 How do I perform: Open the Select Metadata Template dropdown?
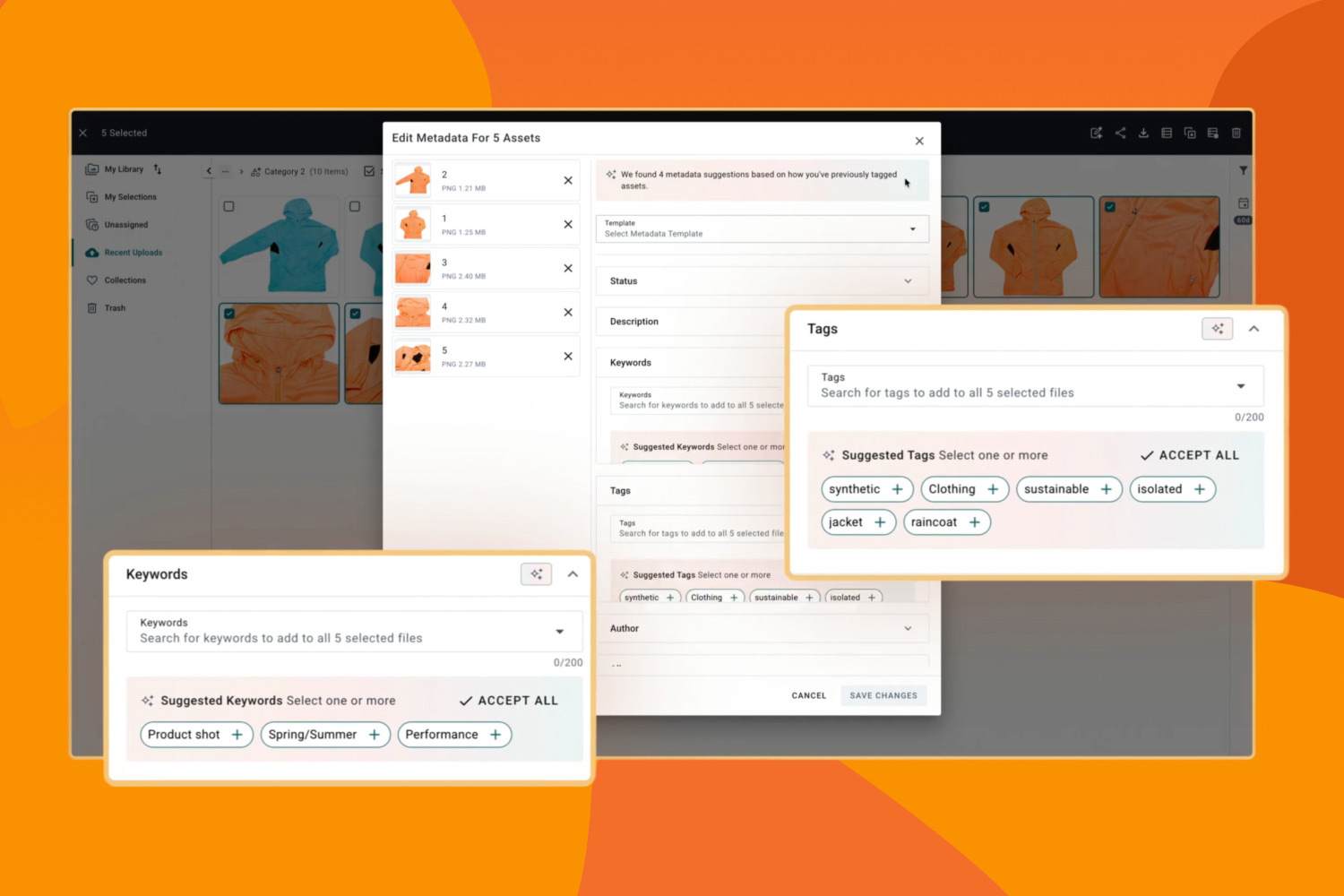pos(762,228)
